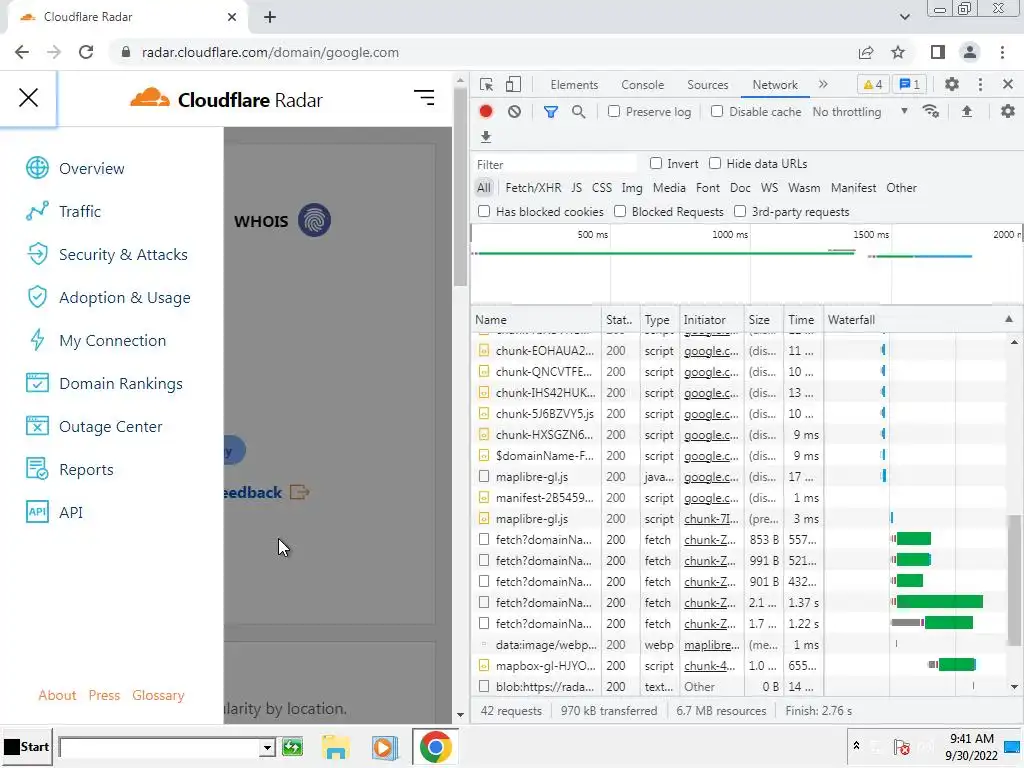Viewport: 1024px width, 768px height.
Task: Open network conditions wifi icon
Action: tap(931, 112)
